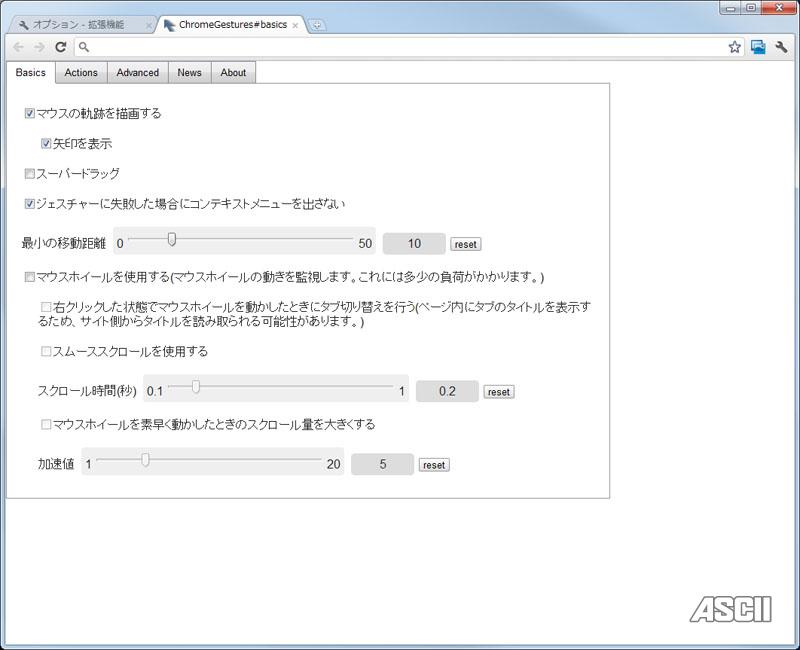This screenshot has height=650, width=800.
Task: Toggle ジェスチャーに失敗した場合 context menu checkbox
Action: click(30, 204)
